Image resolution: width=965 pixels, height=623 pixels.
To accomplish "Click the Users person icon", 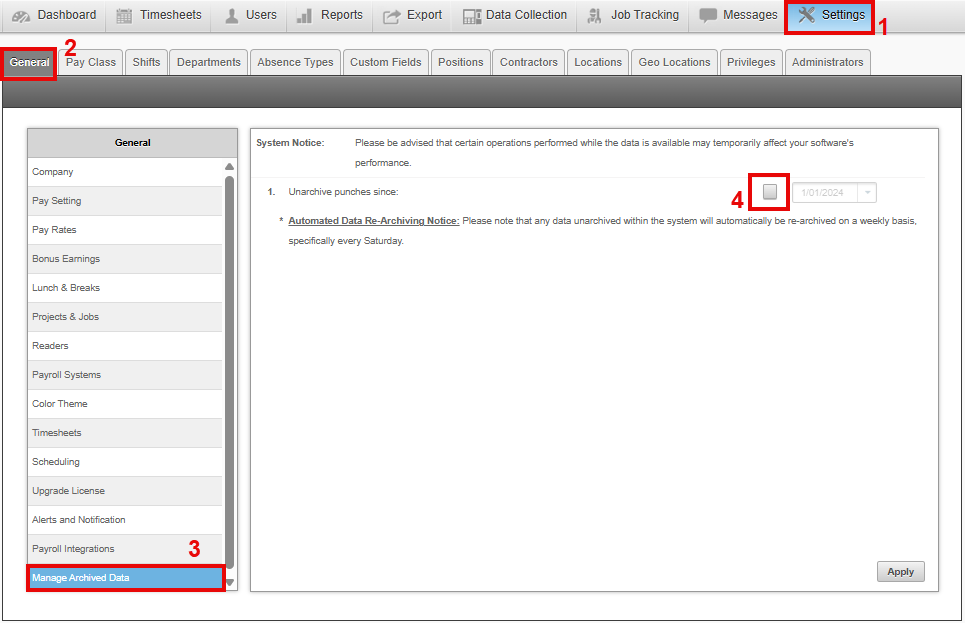I will (x=231, y=16).
